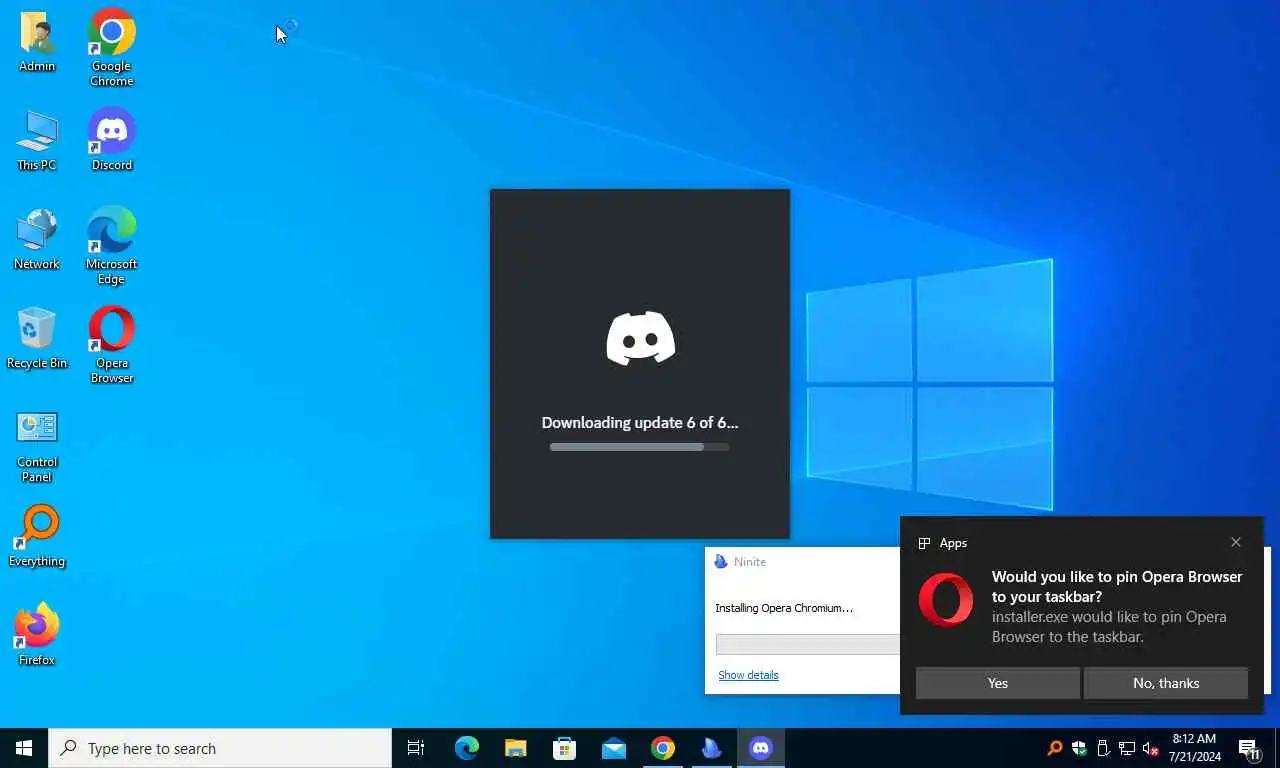Open the Mail app from the taskbar
The image size is (1280, 768).
614,748
